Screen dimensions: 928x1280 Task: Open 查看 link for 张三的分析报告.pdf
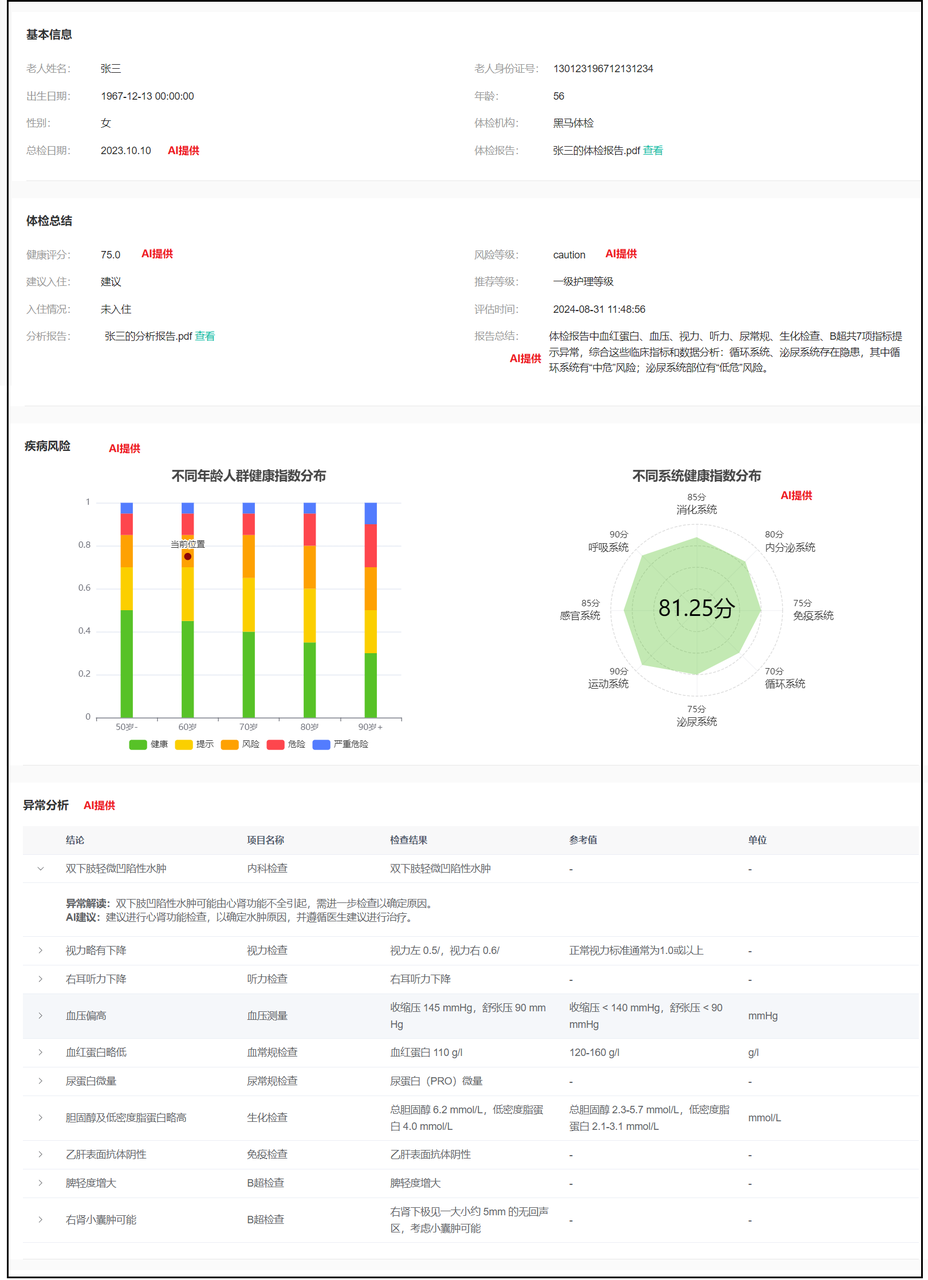[x=205, y=337]
